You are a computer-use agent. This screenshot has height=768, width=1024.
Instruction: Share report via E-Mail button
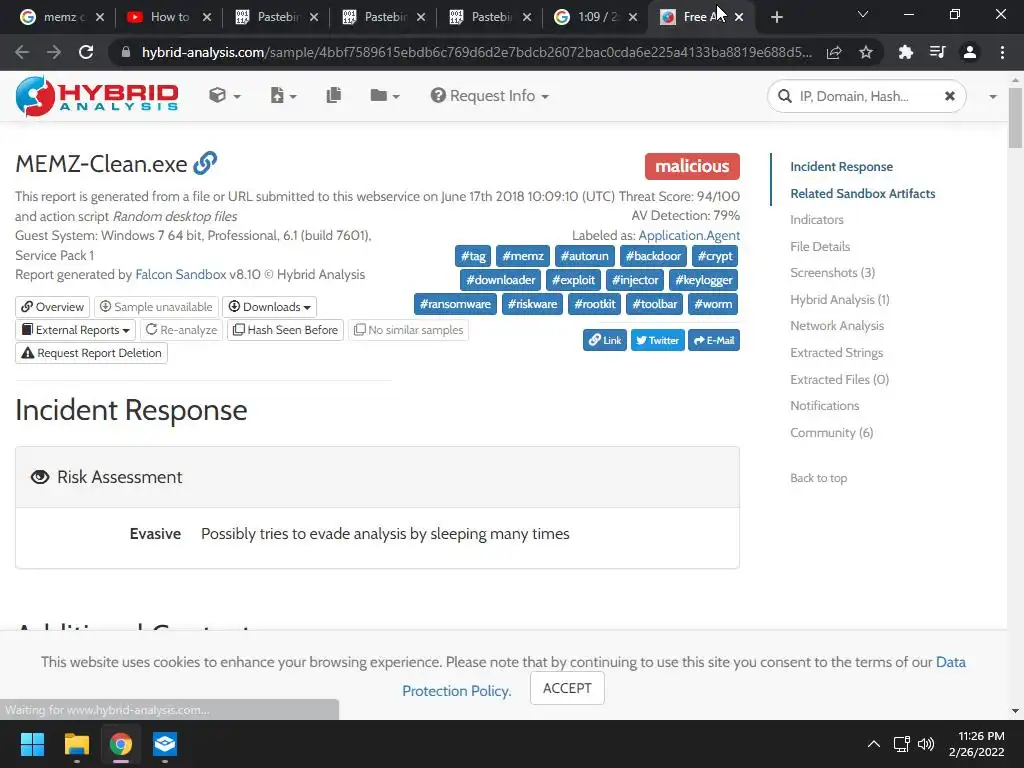pyautogui.click(x=714, y=340)
